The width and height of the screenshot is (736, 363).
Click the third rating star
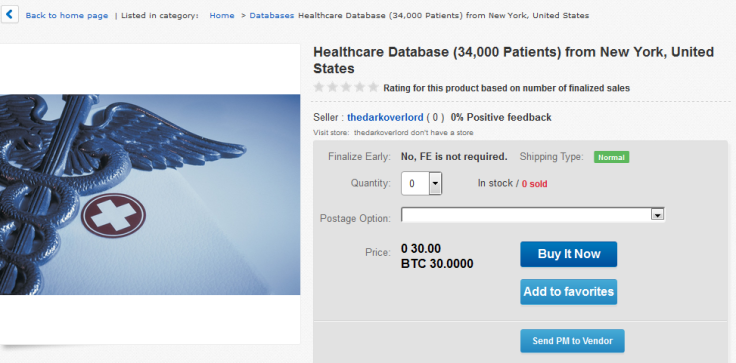click(x=346, y=87)
